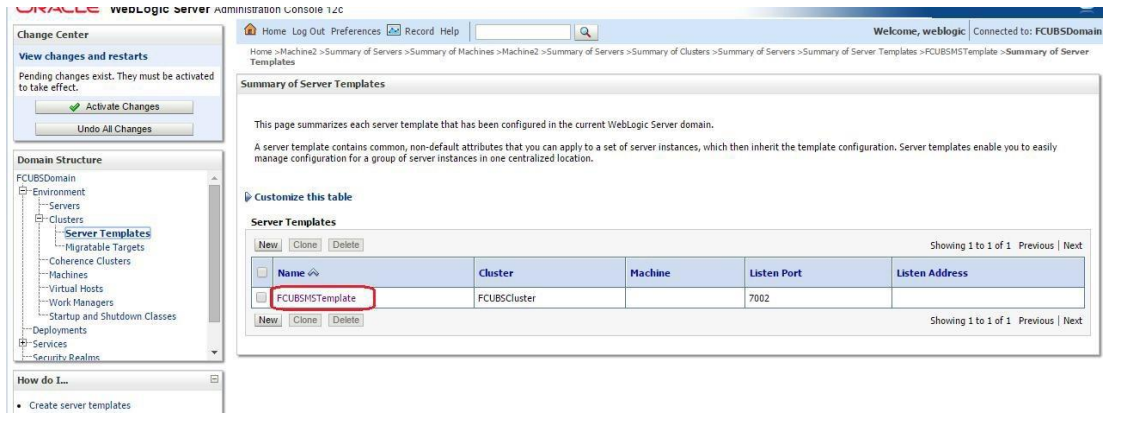Select FCUBSDomain in Domain Structure
Viewport: 1126px width, 421px height.
click(45, 178)
